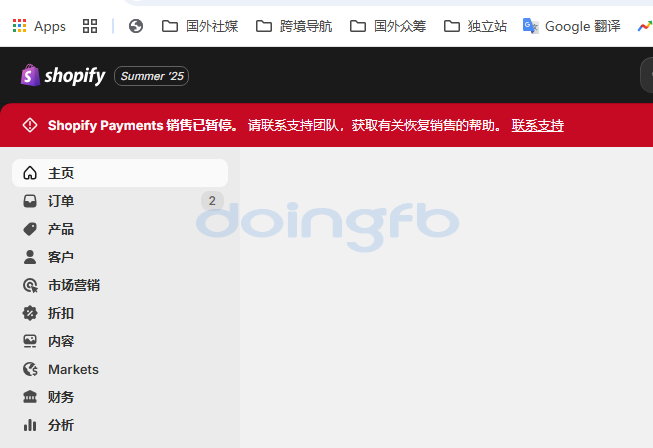653x448 pixels.
Task: Click the 联系支持 link in red banner
Action: pos(538,125)
